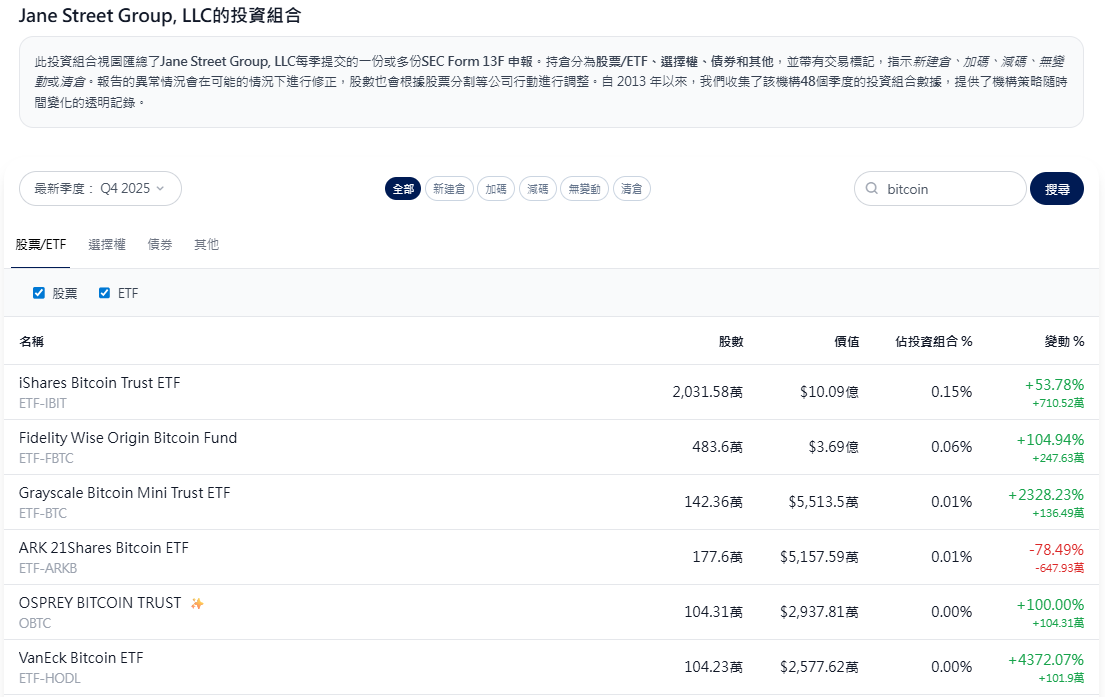This screenshot has width=1105, height=697.
Task: Click the sparkle icon beside OSPREY BITCOIN TRUST
Action: click(197, 603)
